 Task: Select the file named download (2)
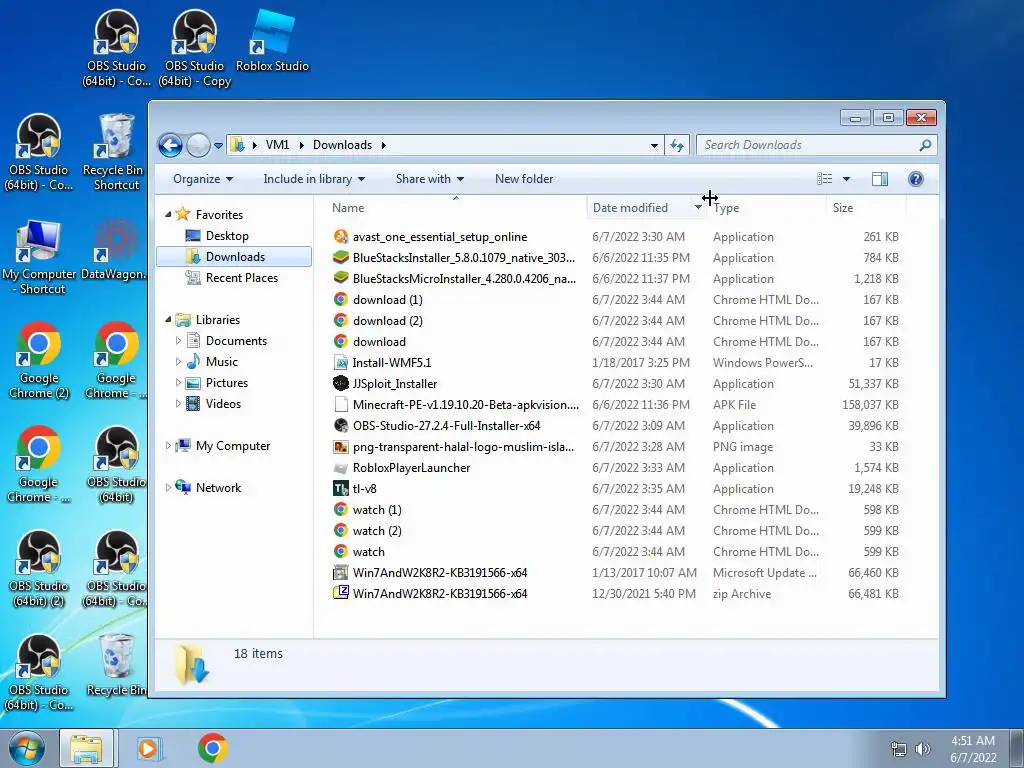pyautogui.click(x=388, y=321)
